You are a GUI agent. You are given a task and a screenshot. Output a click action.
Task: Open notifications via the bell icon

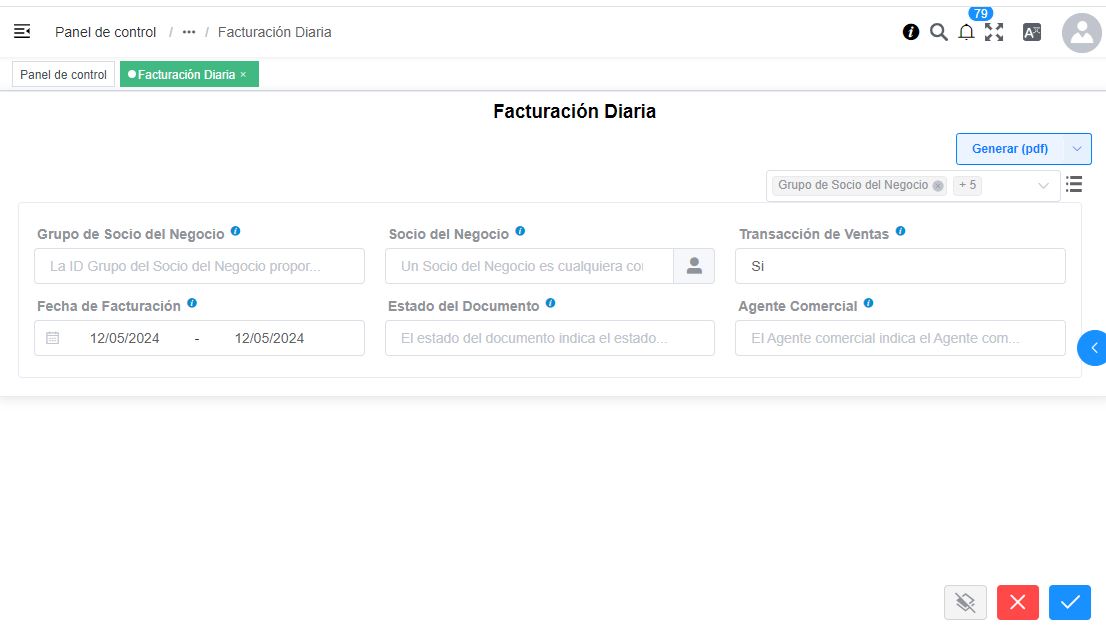[x=966, y=32]
